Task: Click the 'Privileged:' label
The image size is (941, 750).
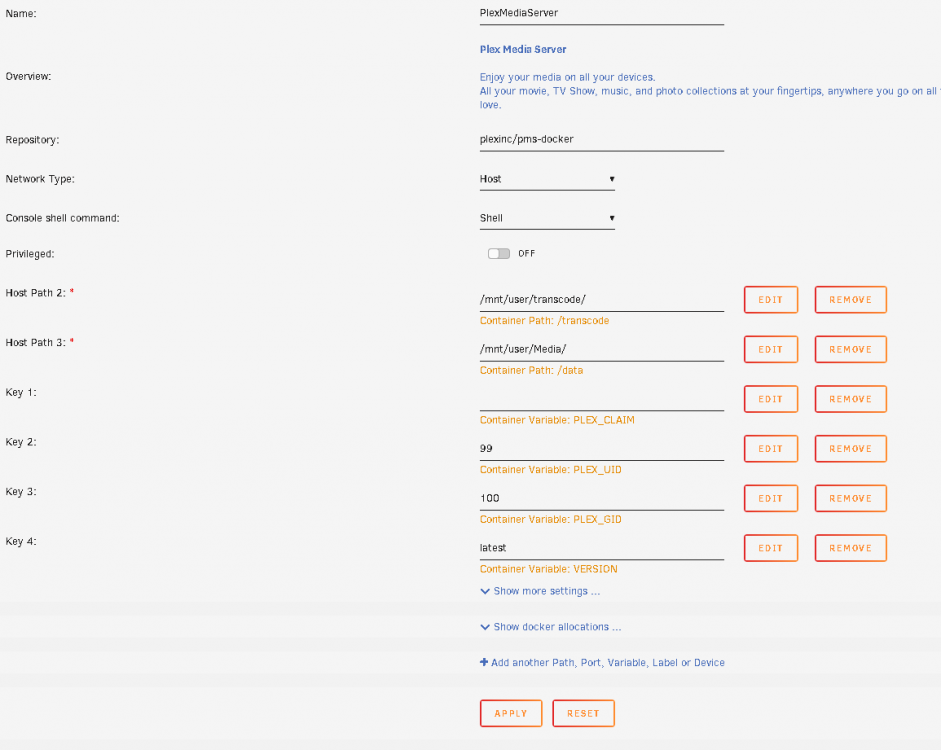Action: [30, 254]
